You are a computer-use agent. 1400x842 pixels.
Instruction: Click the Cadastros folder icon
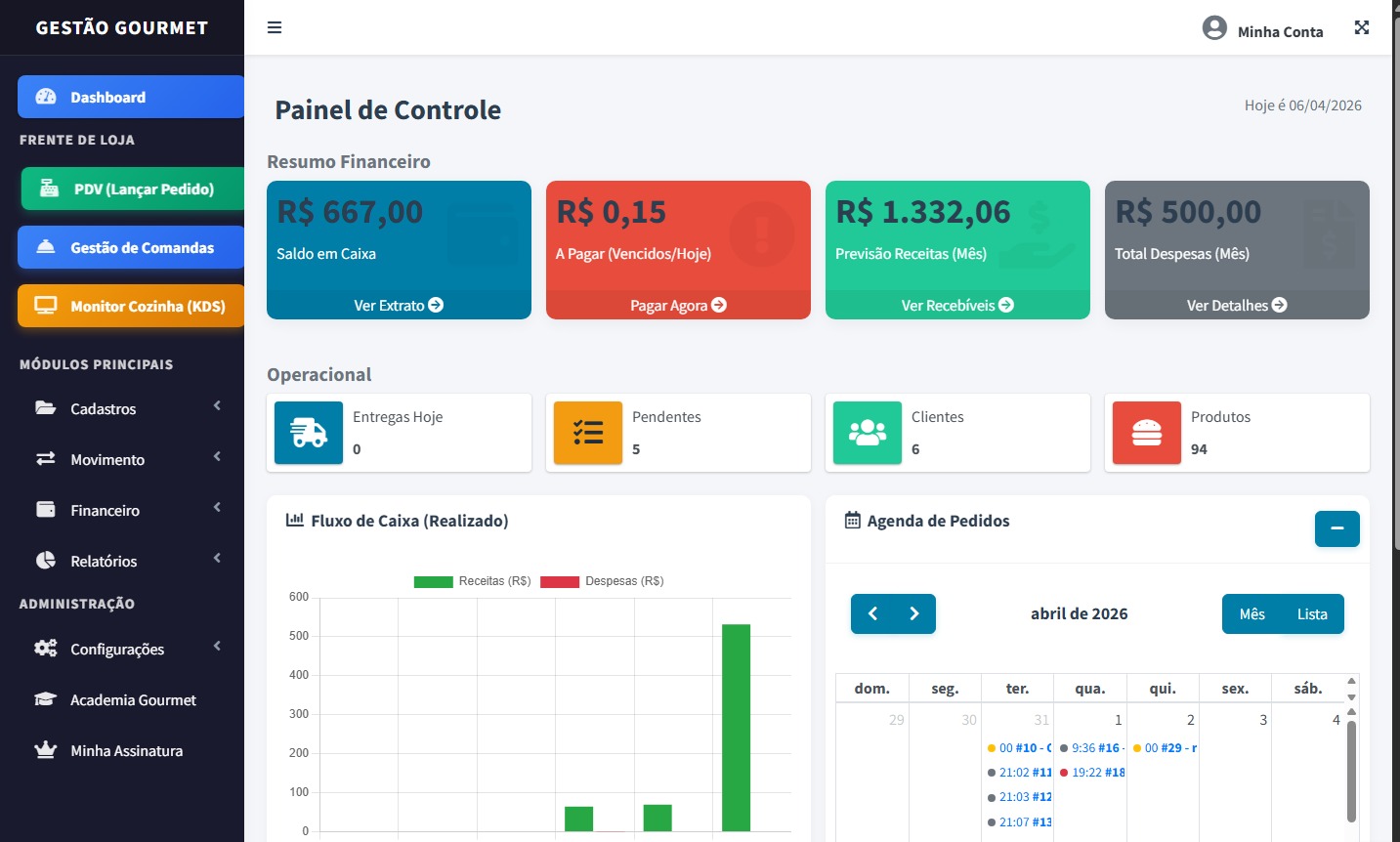46,408
